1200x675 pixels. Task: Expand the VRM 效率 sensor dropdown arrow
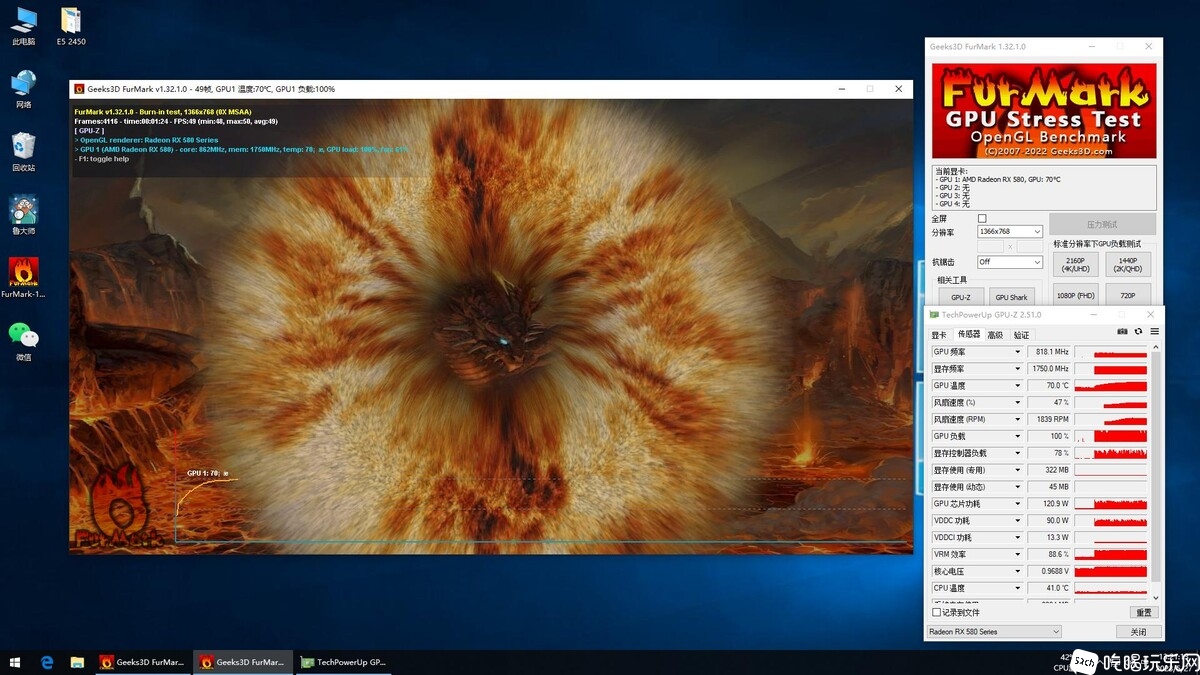(x=1018, y=554)
